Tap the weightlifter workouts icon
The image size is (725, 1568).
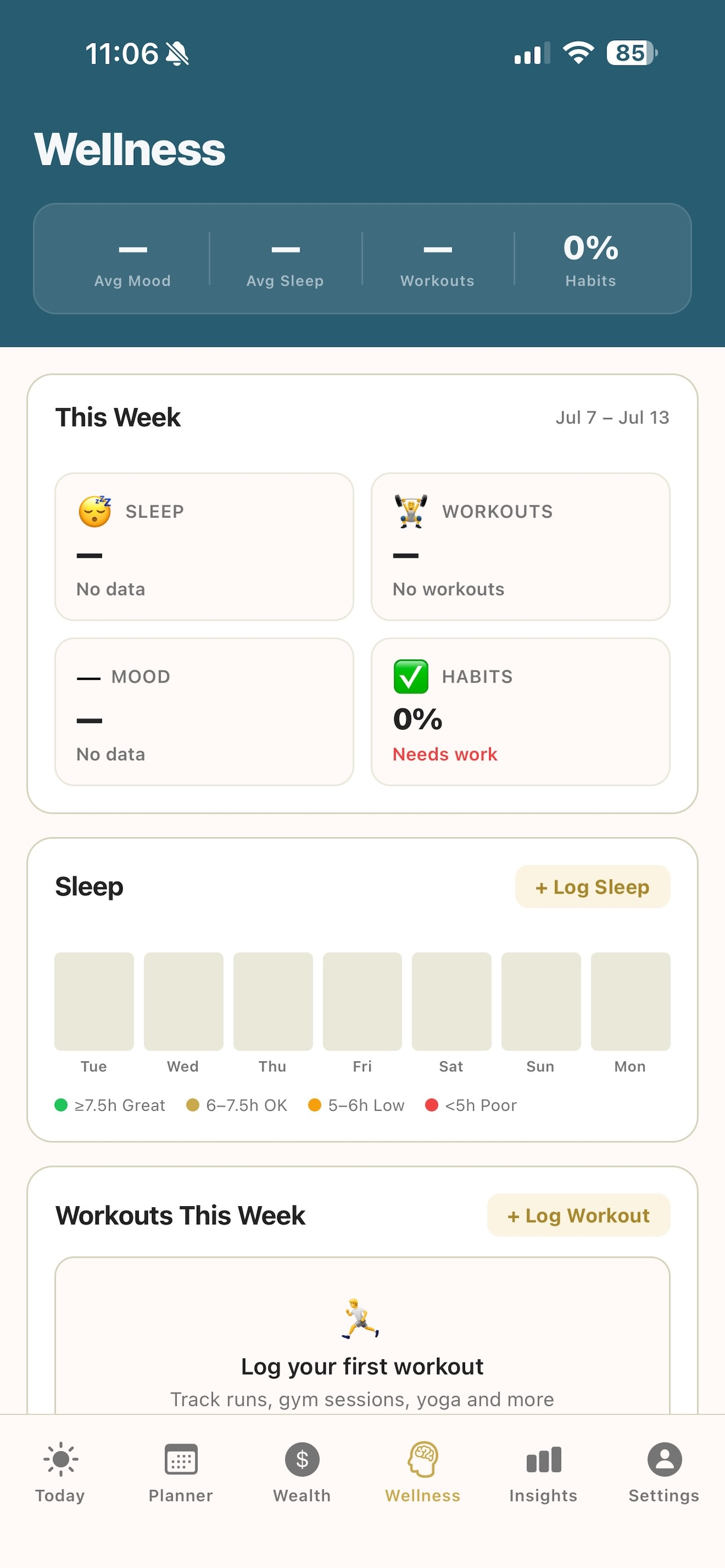[x=411, y=511]
